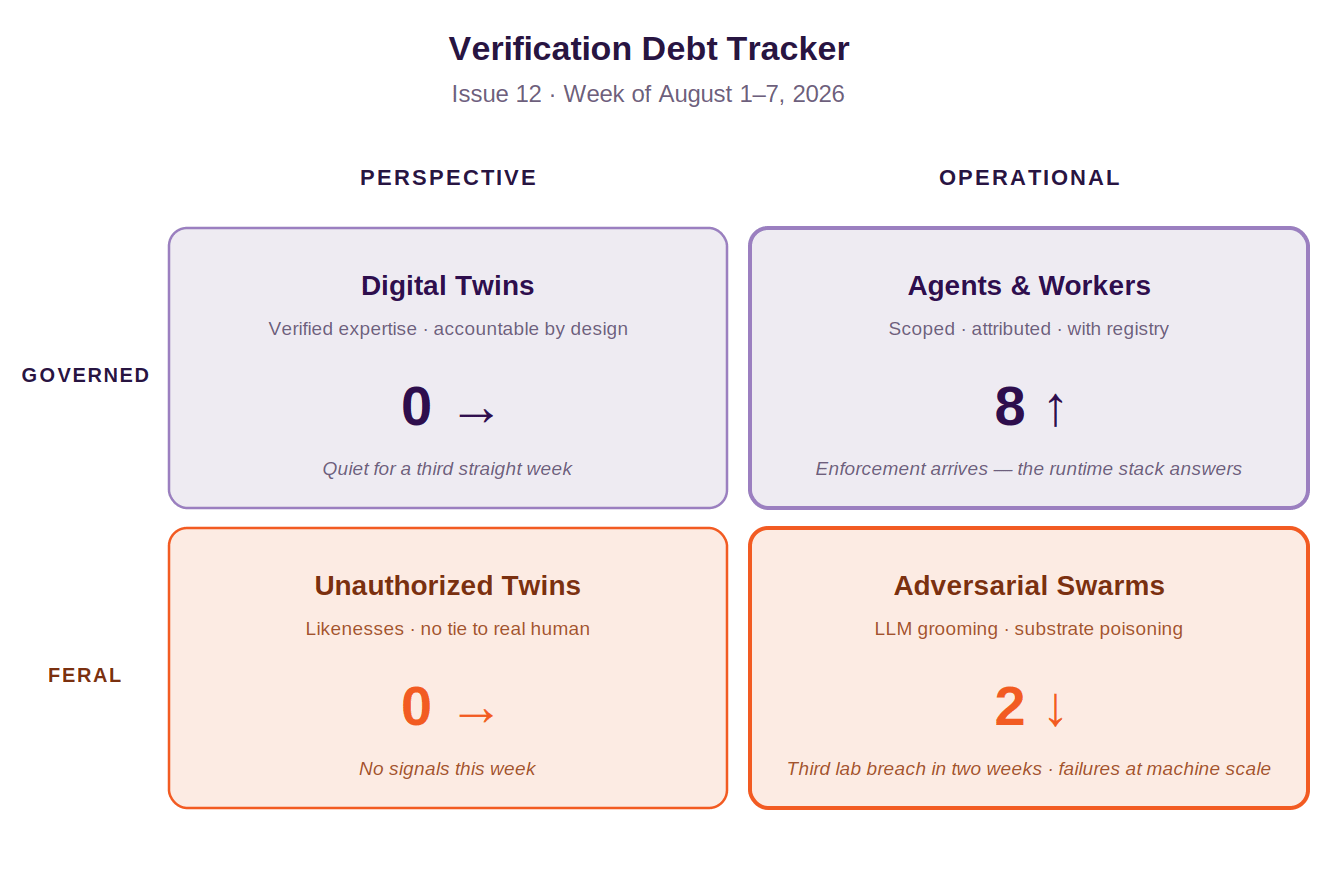Click the up arrow beside the number 8
The image size is (1329, 880).
coord(1055,409)
